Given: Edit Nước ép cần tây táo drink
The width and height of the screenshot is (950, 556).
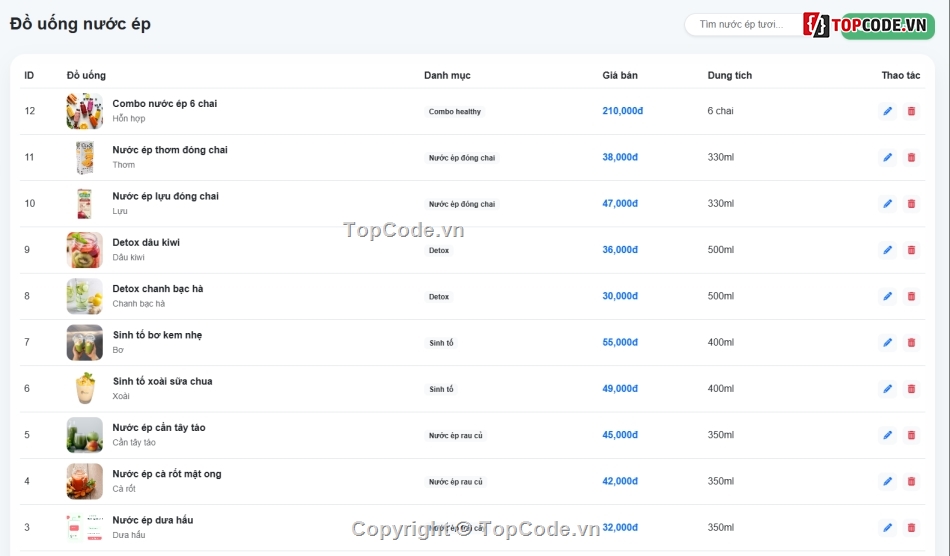Looking at the screenshot, I should click(x=887, y=435).
